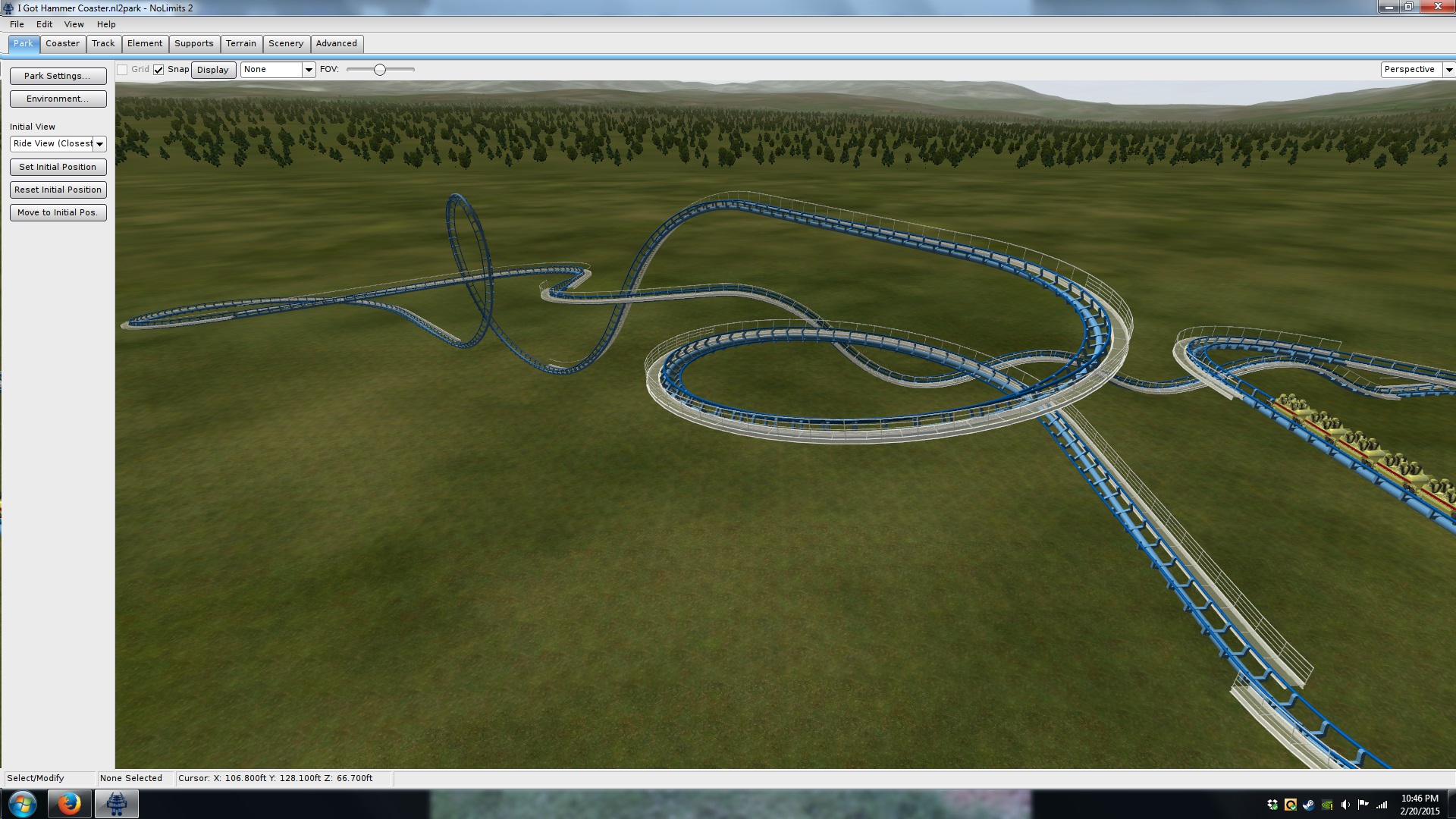The height and width of the screenshot is (819, 1456).
Task: Open the Windows Start menu
Action: point(22,804)
